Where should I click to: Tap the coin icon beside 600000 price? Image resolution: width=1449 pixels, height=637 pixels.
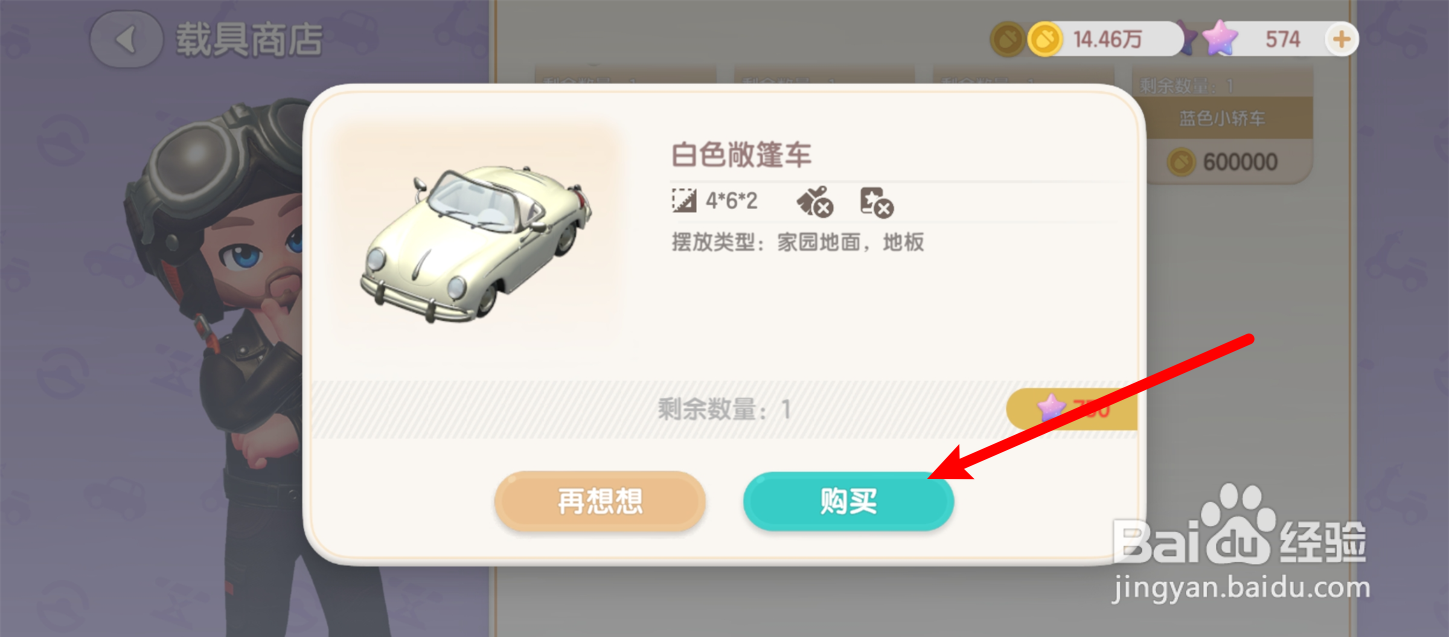[x=1181, y=162]
